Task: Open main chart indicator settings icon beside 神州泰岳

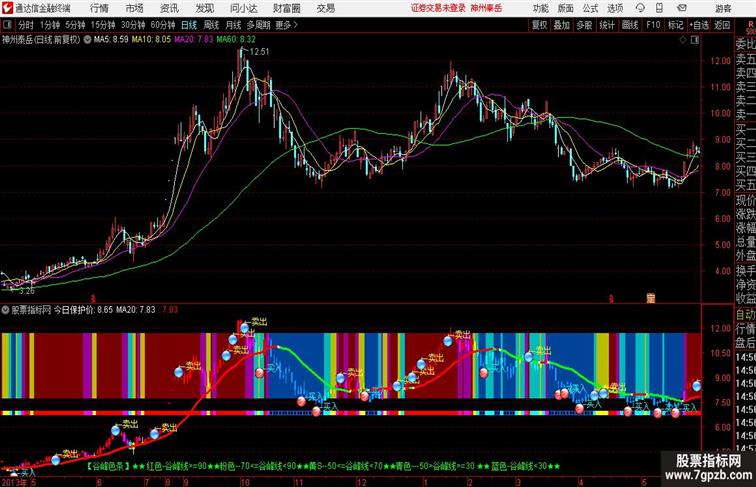Action: (87, 40)
